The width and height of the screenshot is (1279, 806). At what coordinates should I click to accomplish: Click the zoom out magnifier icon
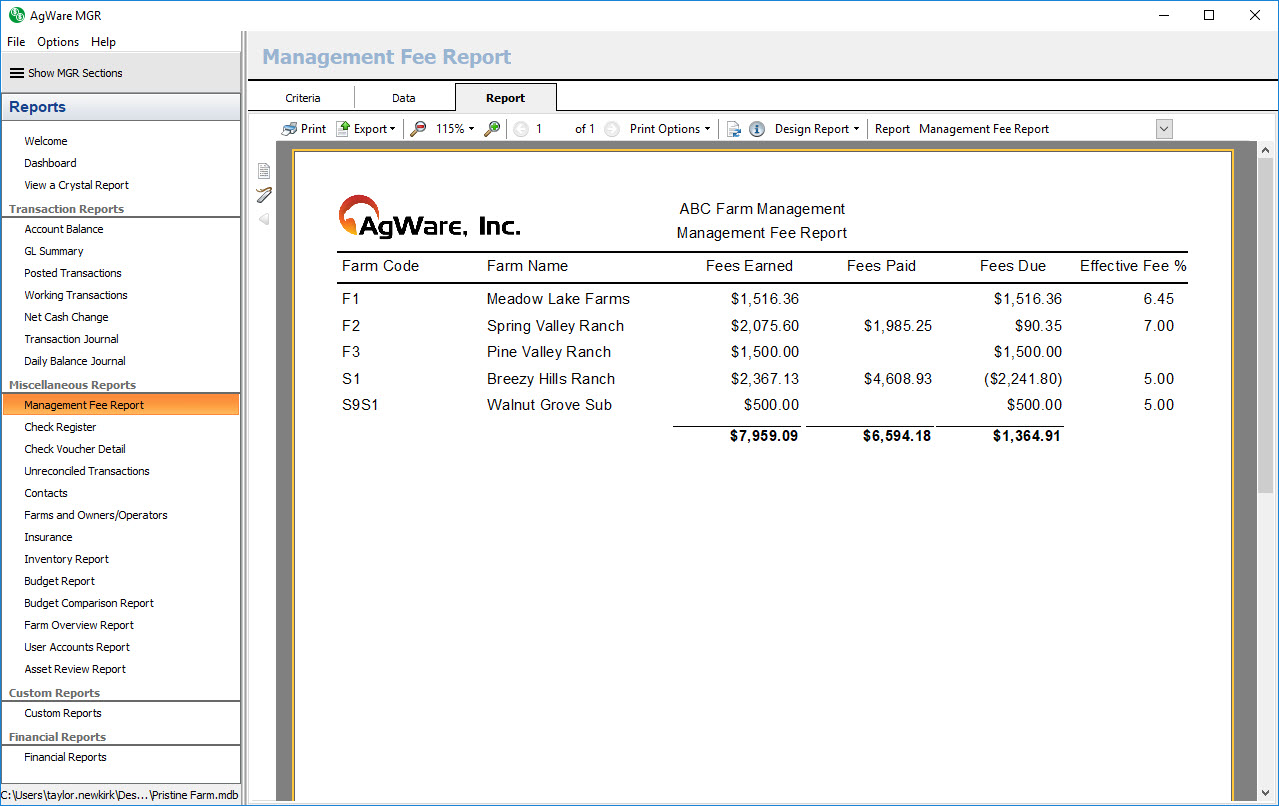pyautogui.click(x=418, y=129)
